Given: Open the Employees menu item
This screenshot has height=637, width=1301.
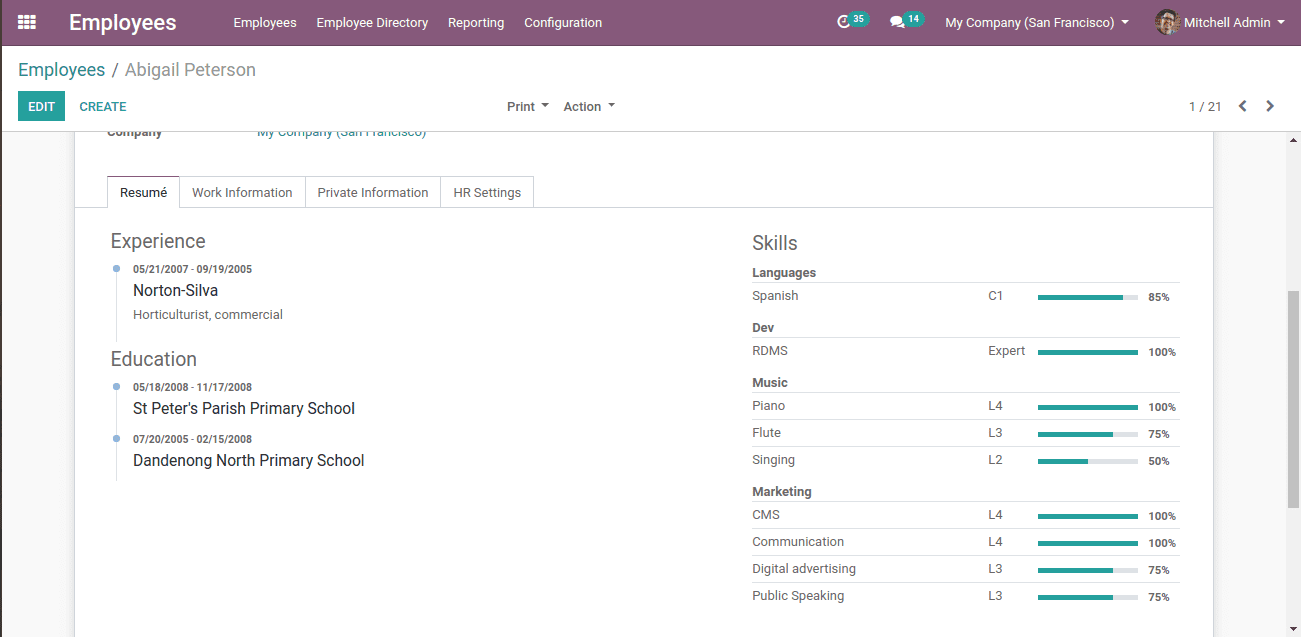Looking at the screenshot, I should tap(265, 22).
